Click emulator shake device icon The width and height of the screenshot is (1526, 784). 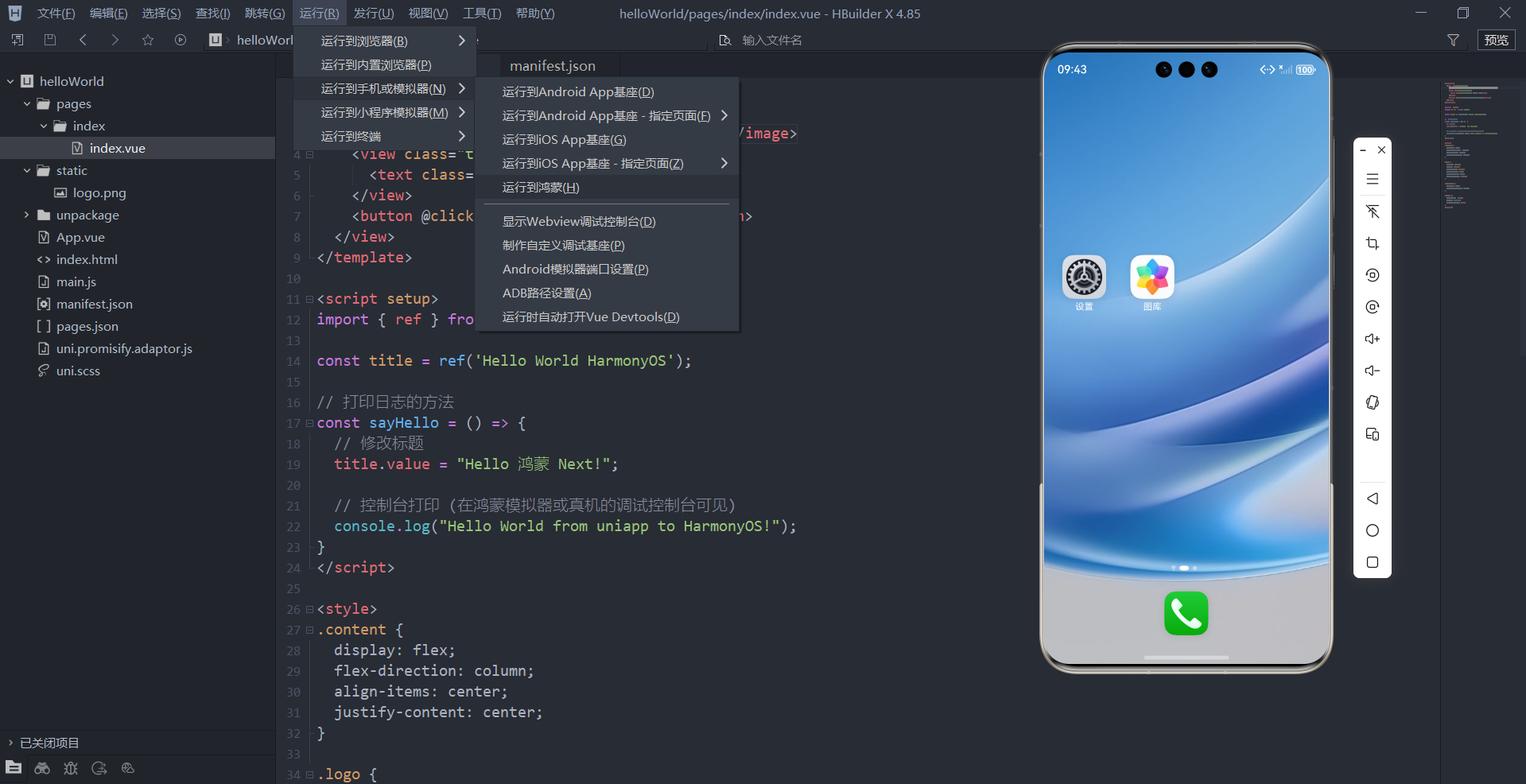[1373, 402]
